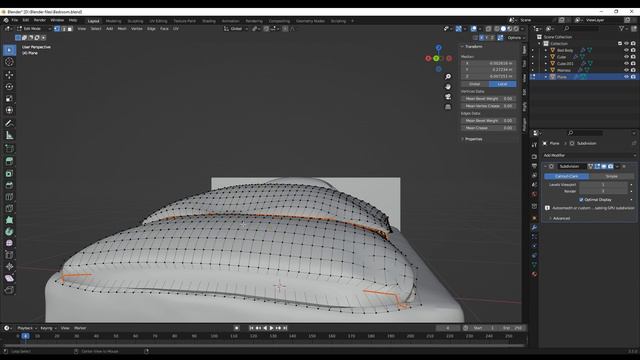
Task: Select the Shear tool
Action: coord(9,278)
